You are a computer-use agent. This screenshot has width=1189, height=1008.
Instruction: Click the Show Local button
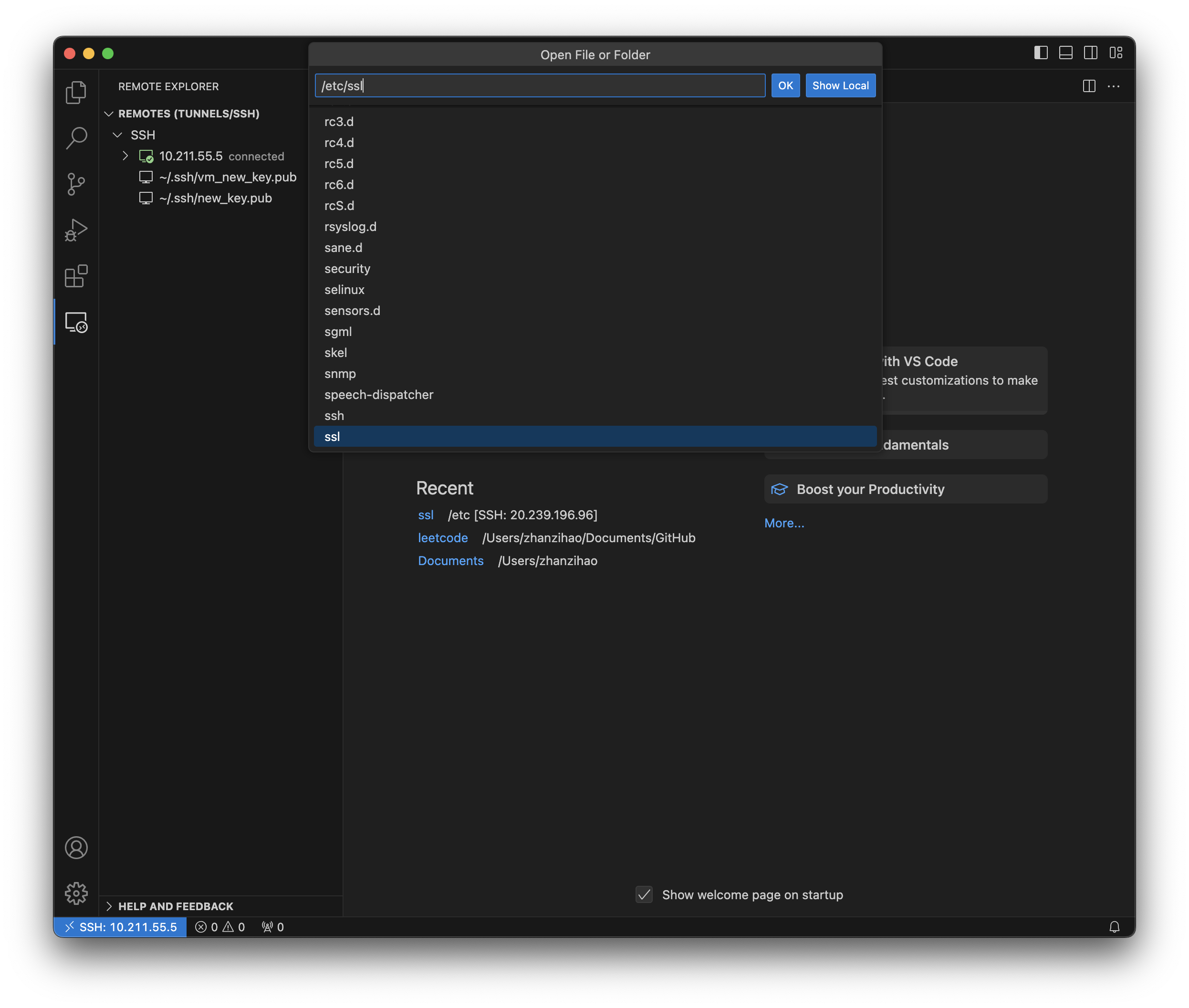(x=840, y=86)
